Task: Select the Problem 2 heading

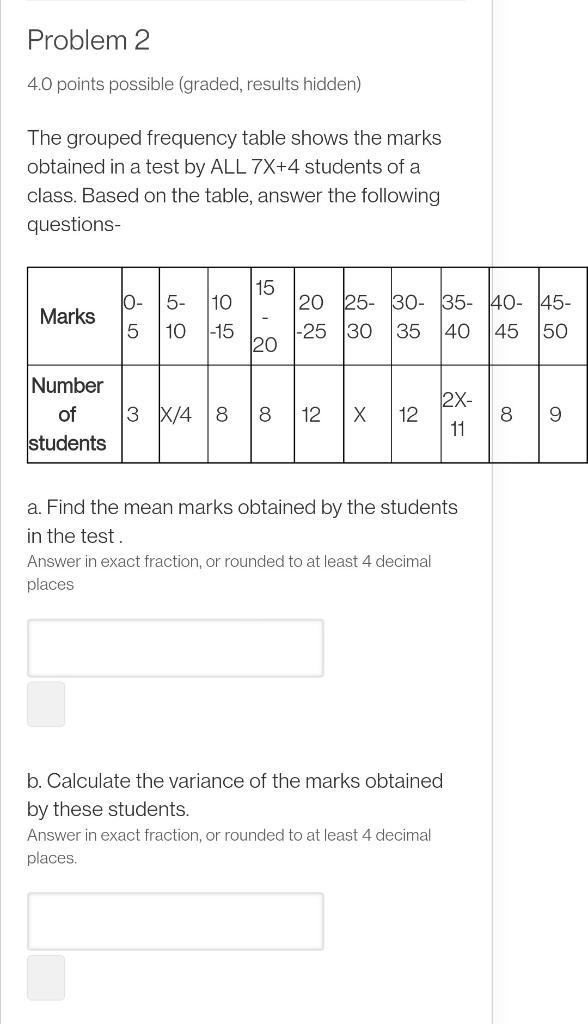Action: point(89,41)
